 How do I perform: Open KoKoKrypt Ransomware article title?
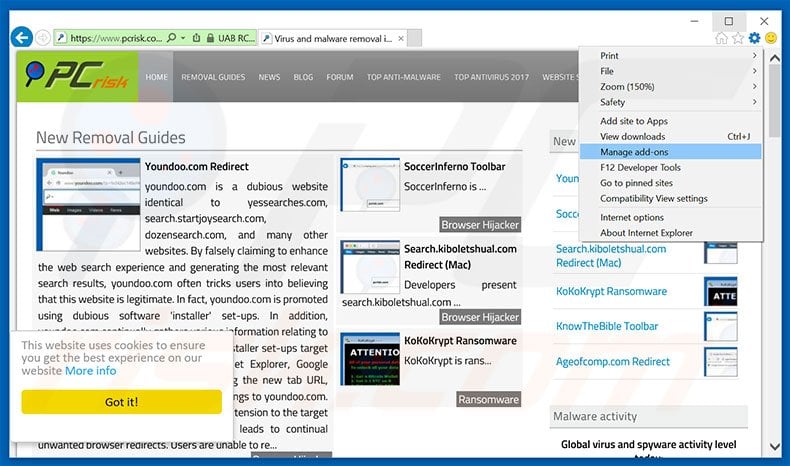point(460,341)
